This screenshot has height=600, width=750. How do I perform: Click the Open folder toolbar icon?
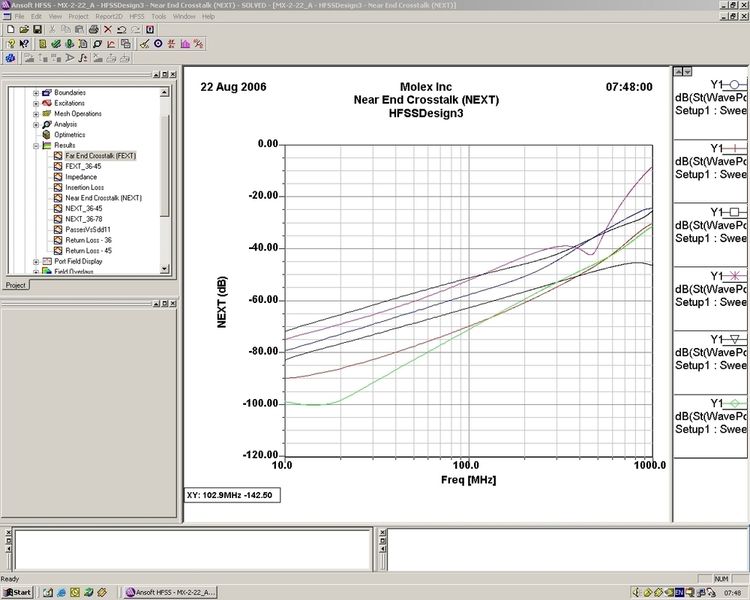[24, 30]
